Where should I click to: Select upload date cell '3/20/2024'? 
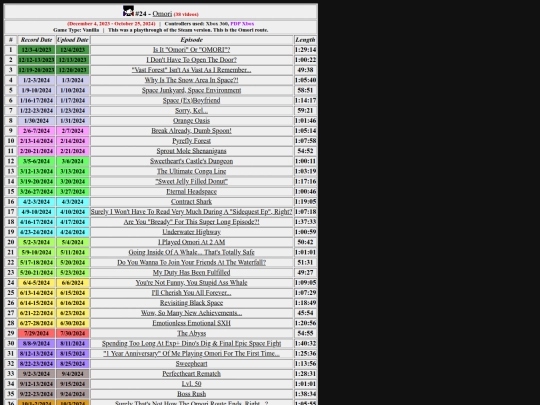(x=73, y=181)
